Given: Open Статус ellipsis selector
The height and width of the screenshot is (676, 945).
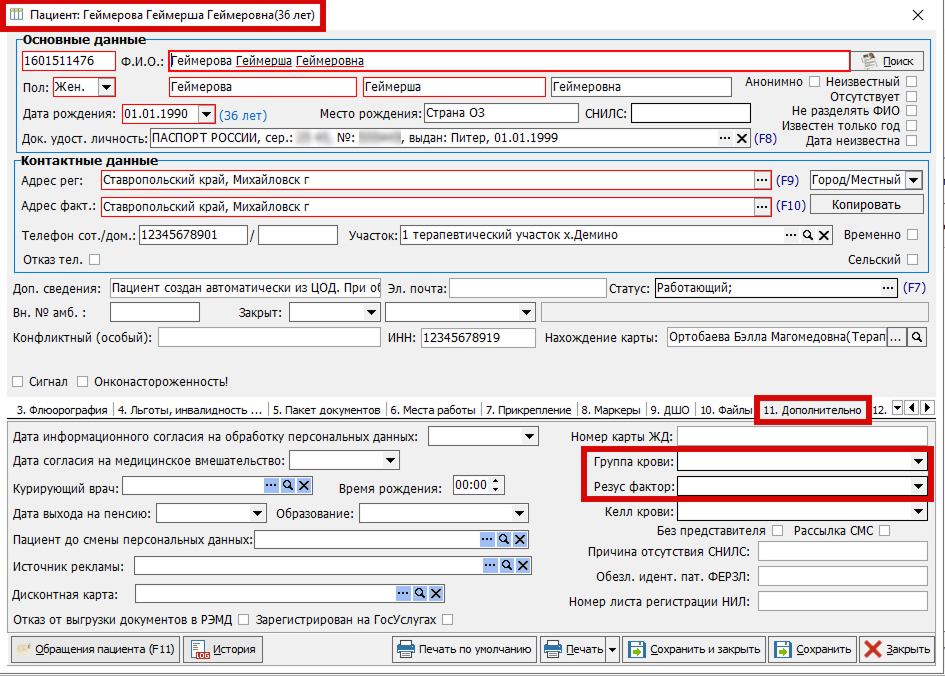Looking at the screenshot, I should 888,288.
